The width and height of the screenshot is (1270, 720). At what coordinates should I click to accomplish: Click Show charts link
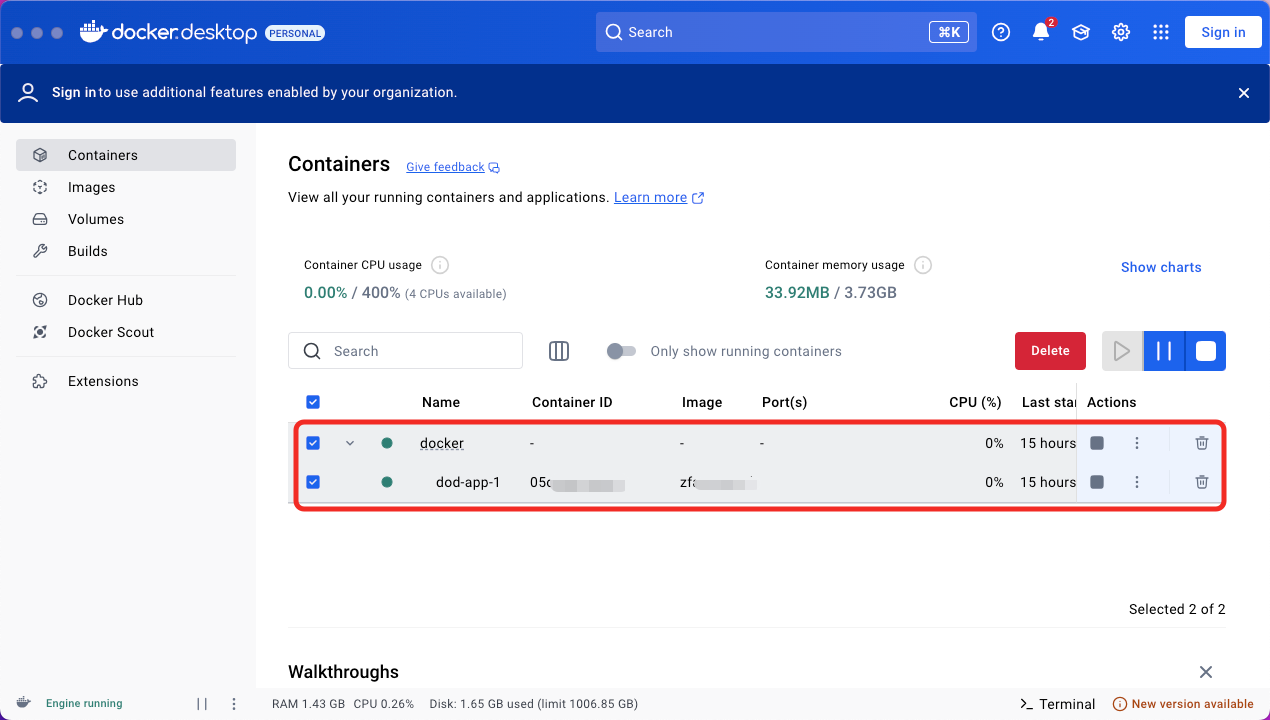[1161, 267]
